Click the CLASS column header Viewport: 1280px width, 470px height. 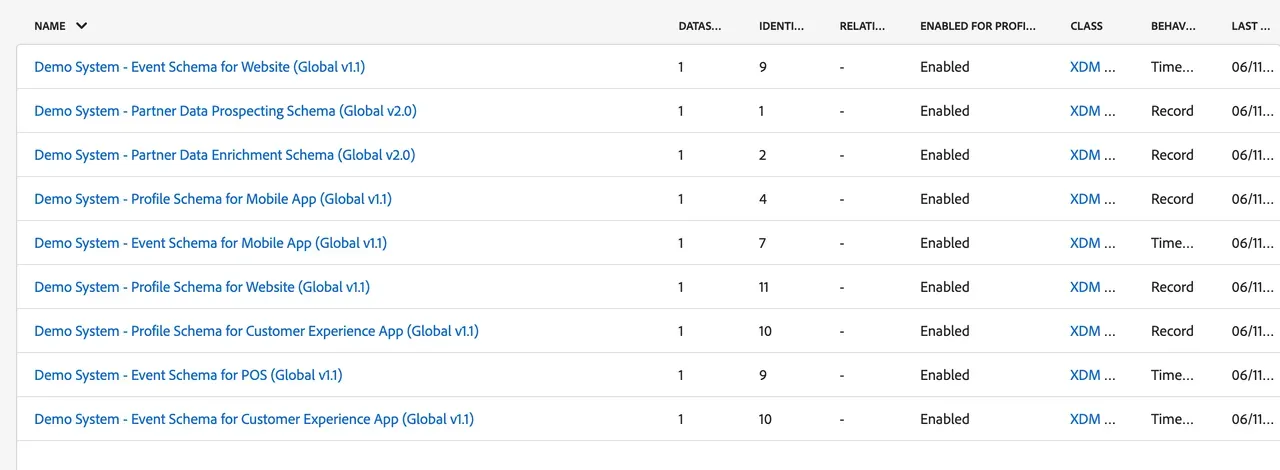(1088, 26)
